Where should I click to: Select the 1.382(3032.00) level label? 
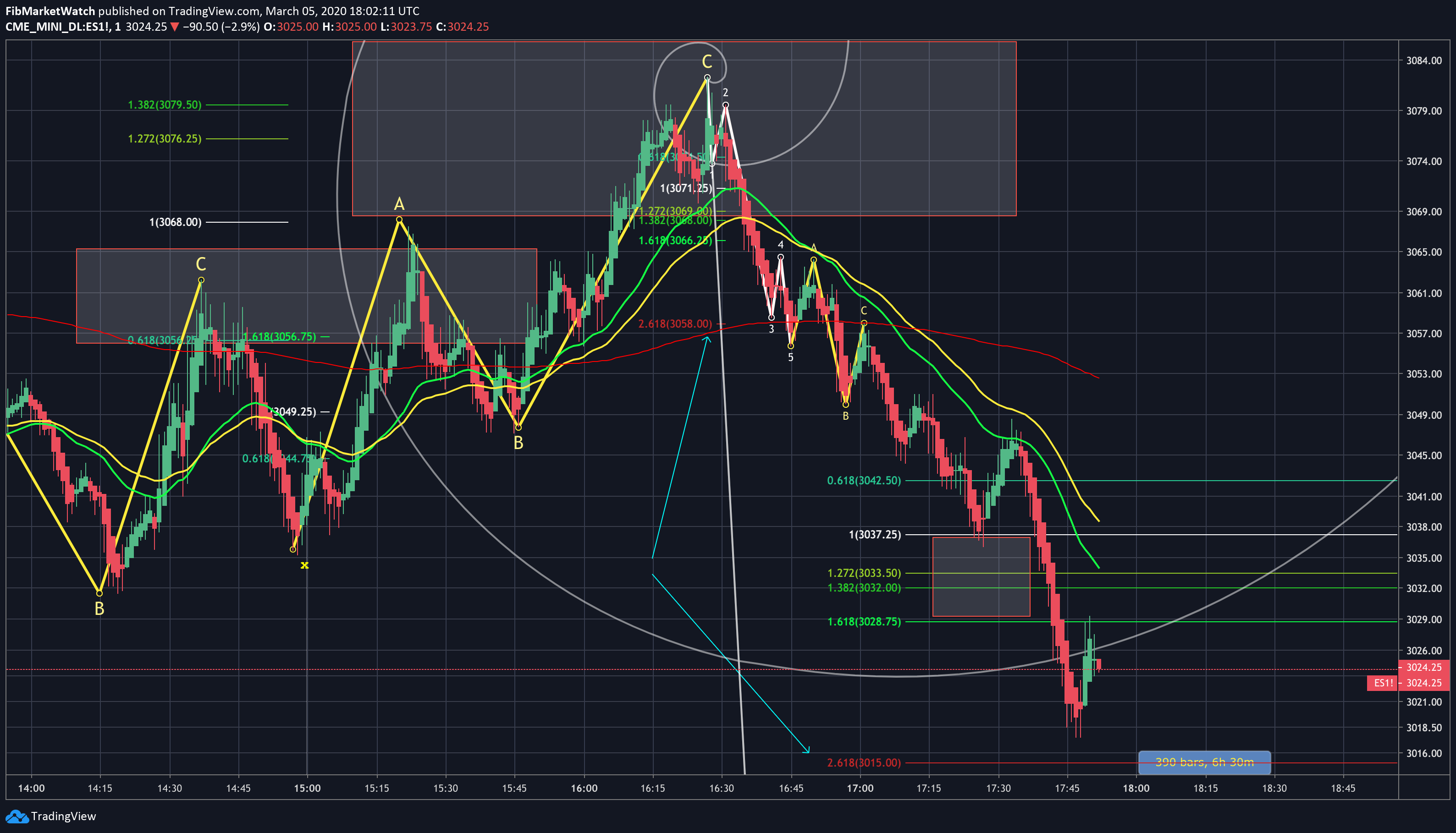coord(864,587)
